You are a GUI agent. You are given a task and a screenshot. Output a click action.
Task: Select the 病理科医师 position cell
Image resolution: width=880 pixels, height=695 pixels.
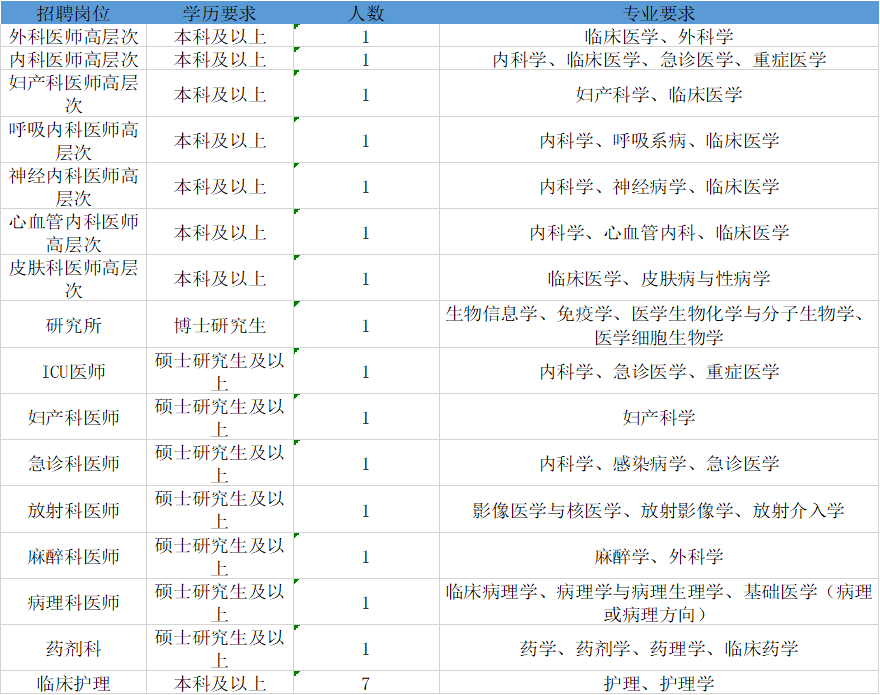pyautogui.click(x=73, y=603)
